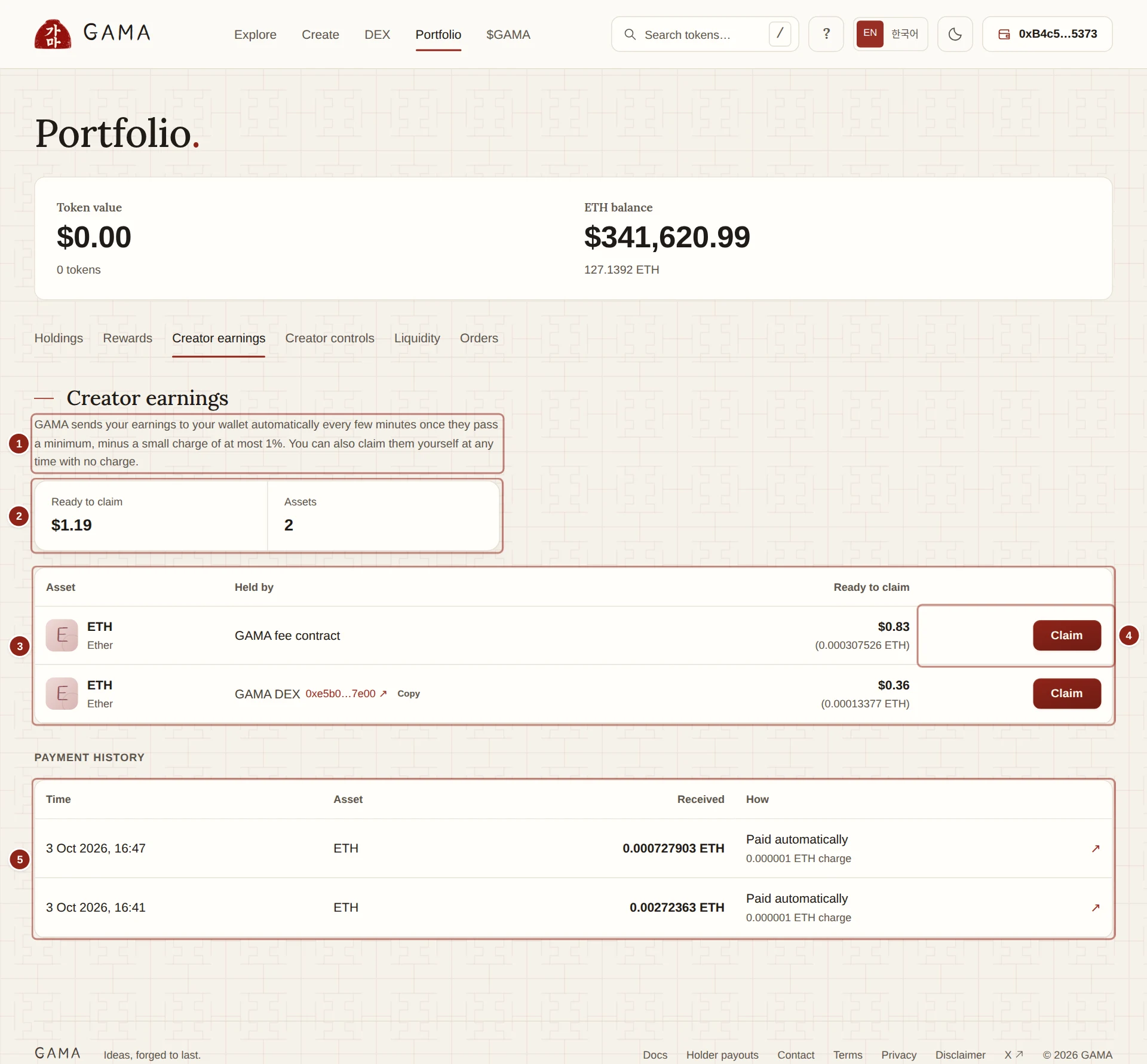Open the Creator controls tab

(x=329, y=338)
